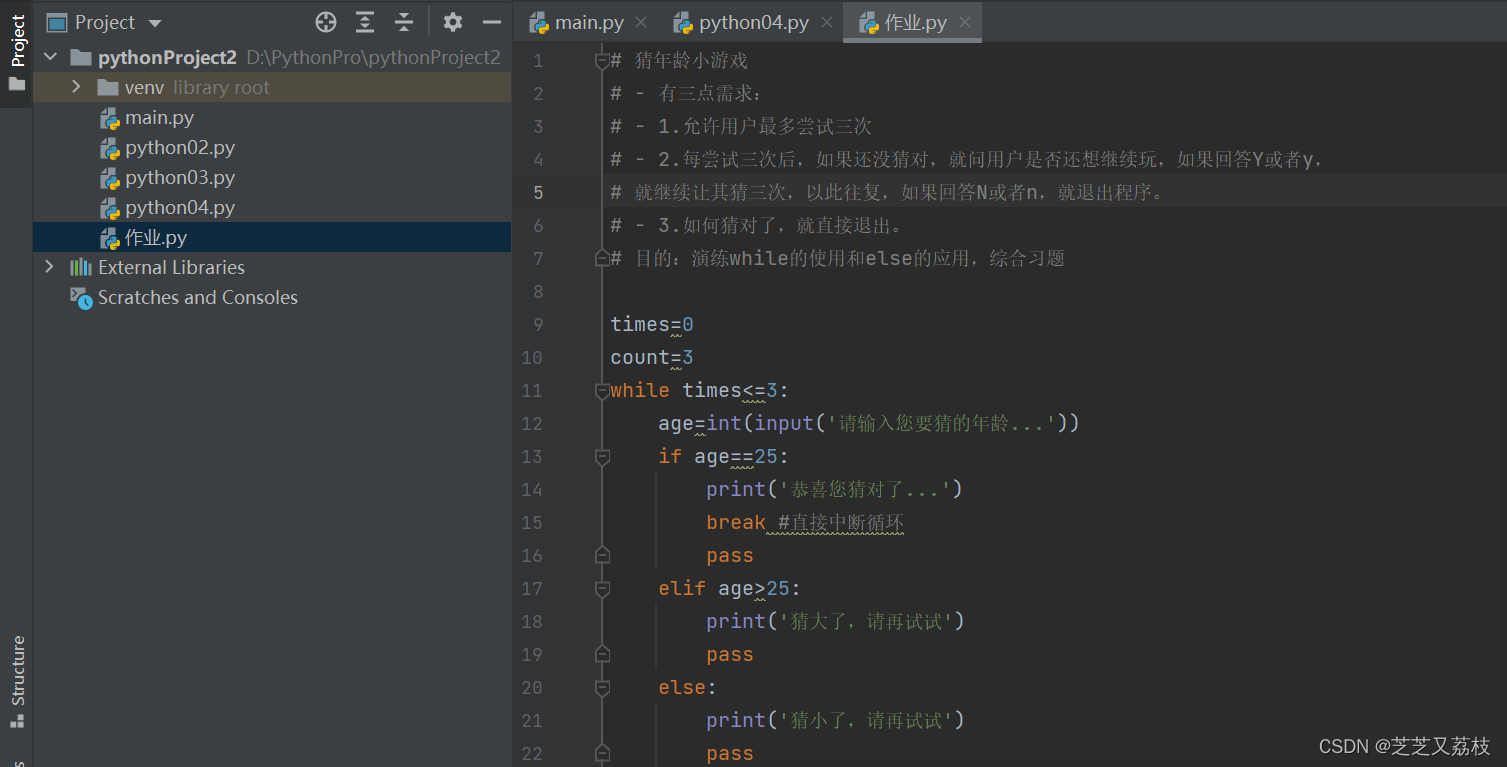Click the '# 猜年龄小游戏' comment on line 1

(679, 61)
